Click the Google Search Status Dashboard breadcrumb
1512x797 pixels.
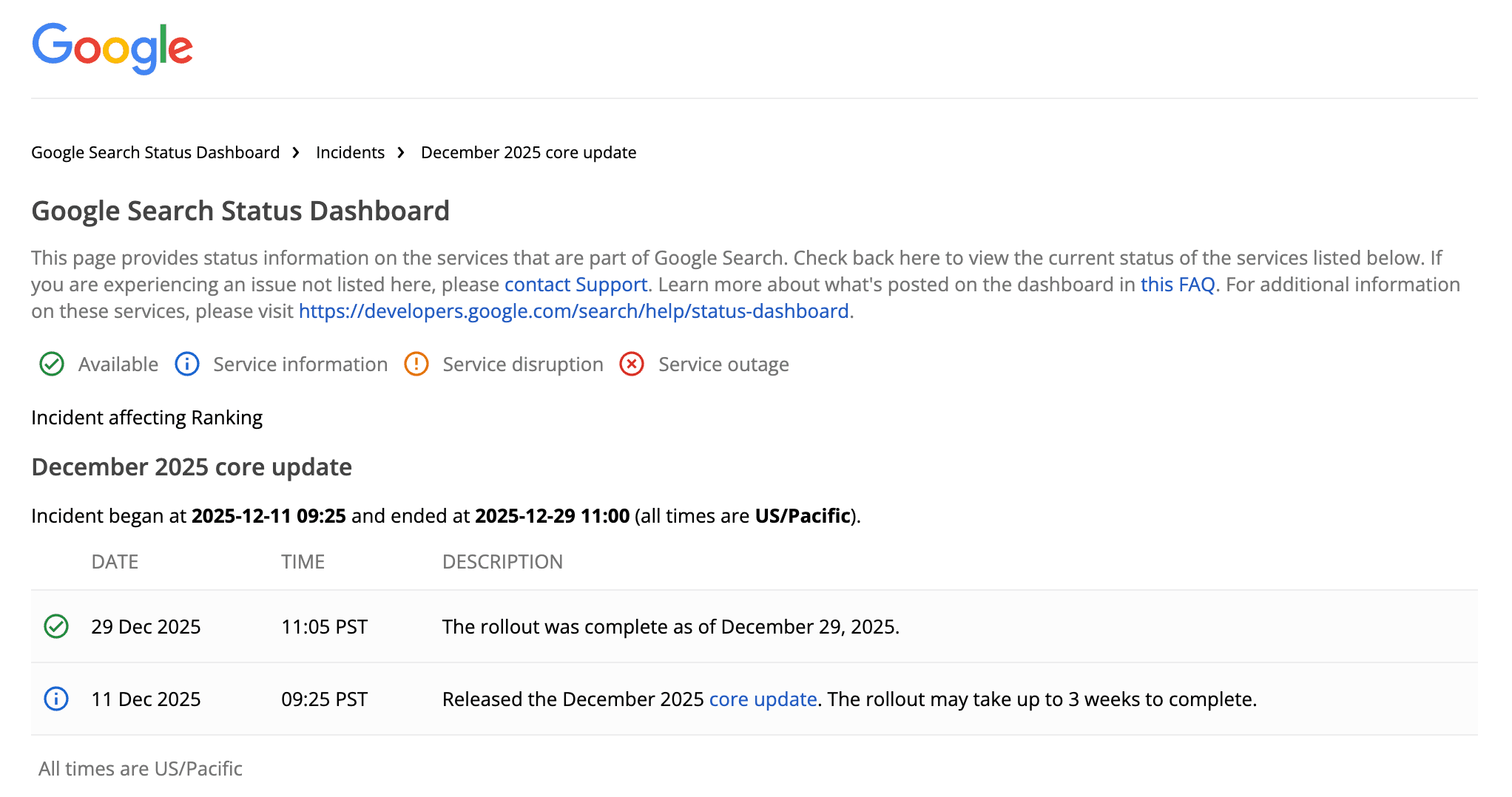click(x=155, y=152)
